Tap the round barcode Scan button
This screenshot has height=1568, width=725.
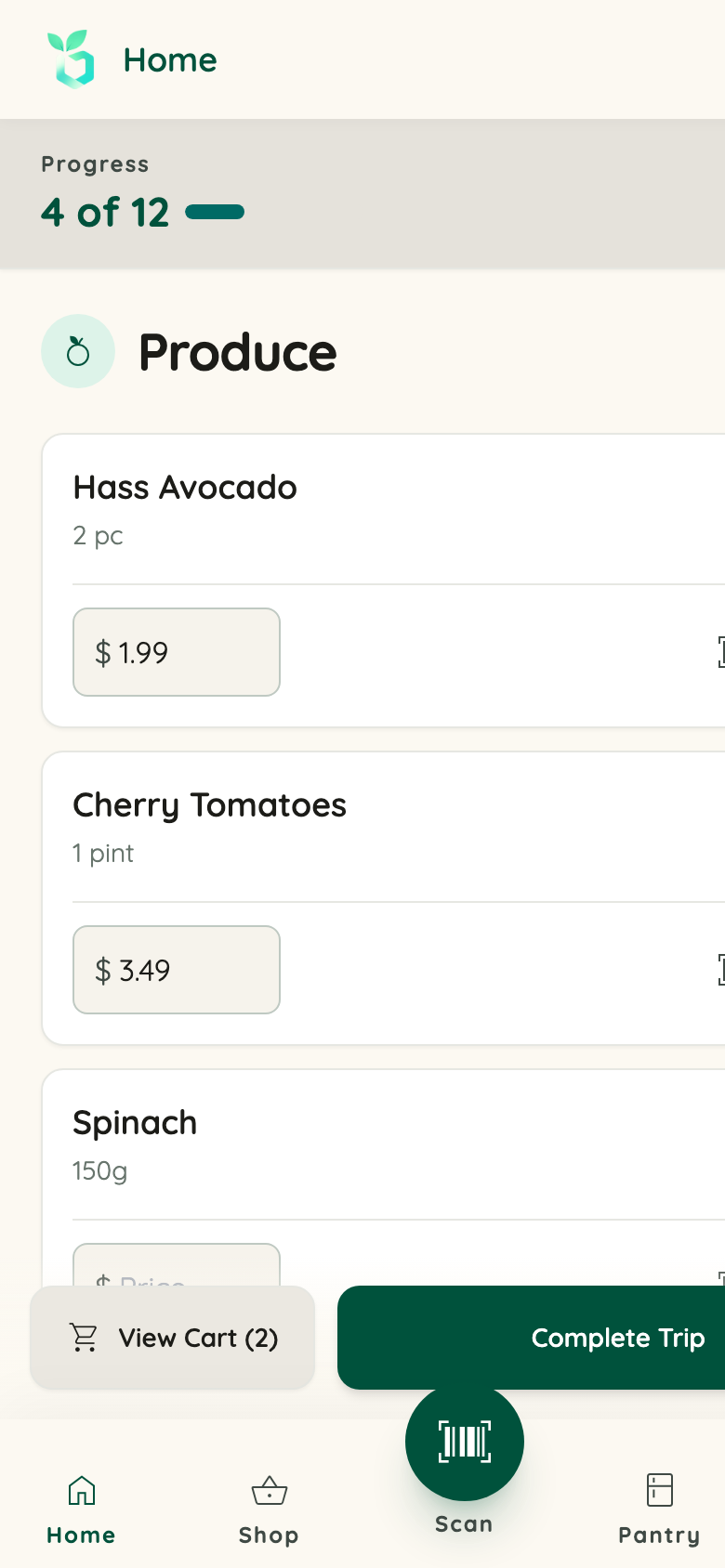(x=465, y=1442)
